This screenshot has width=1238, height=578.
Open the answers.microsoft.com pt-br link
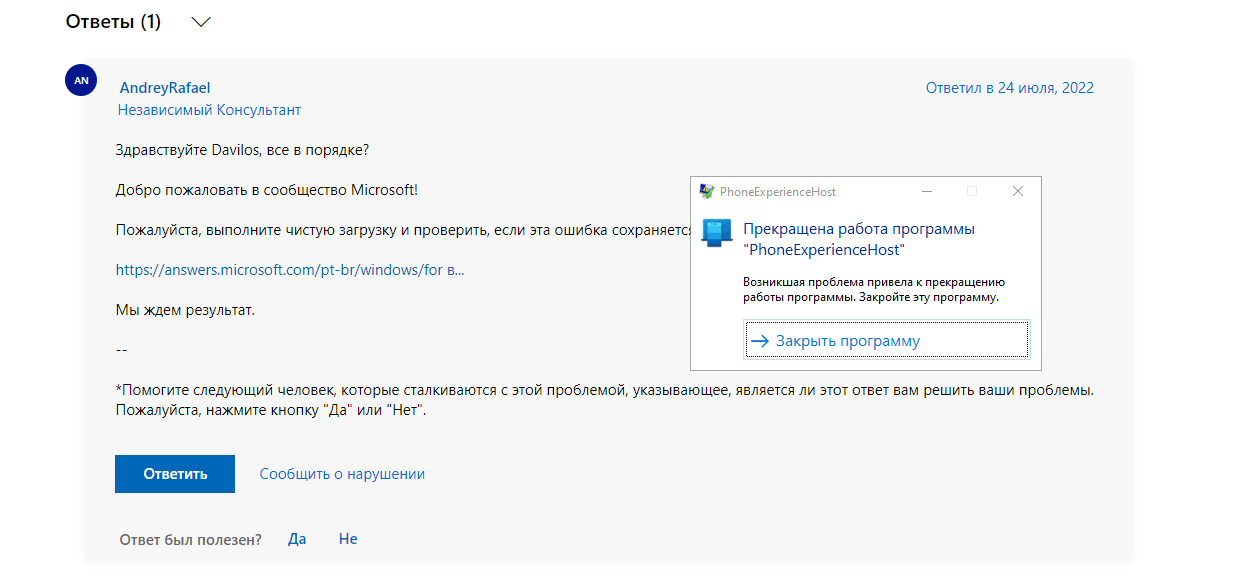pos(290,270)
